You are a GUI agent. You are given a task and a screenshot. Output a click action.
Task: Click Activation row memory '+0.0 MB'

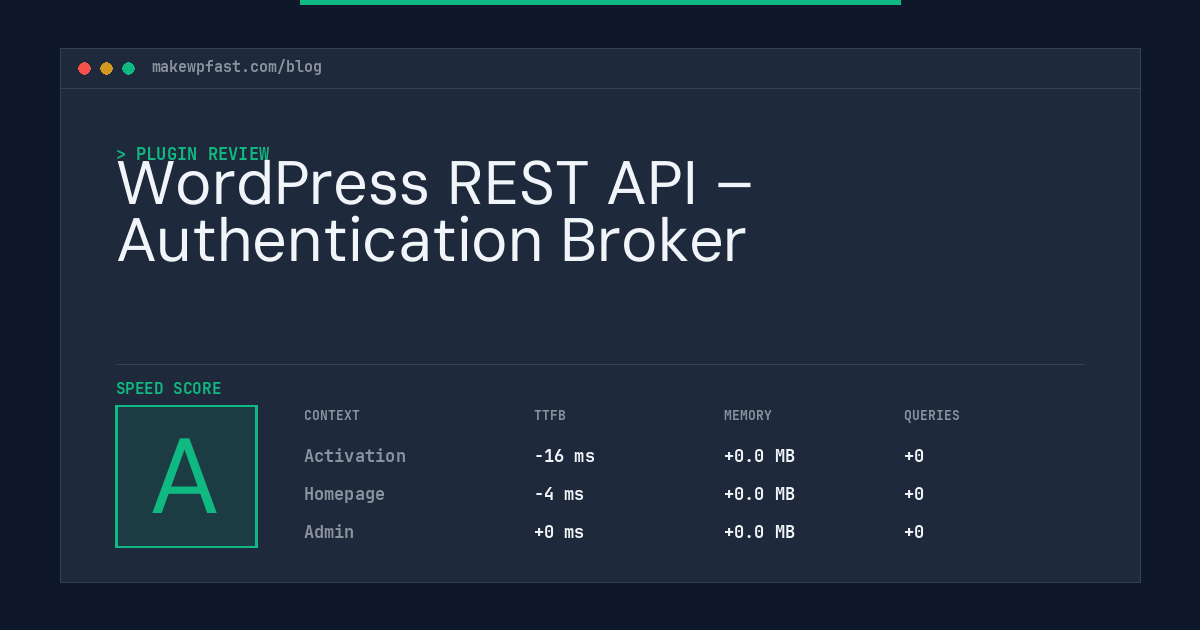coord(759,456)
